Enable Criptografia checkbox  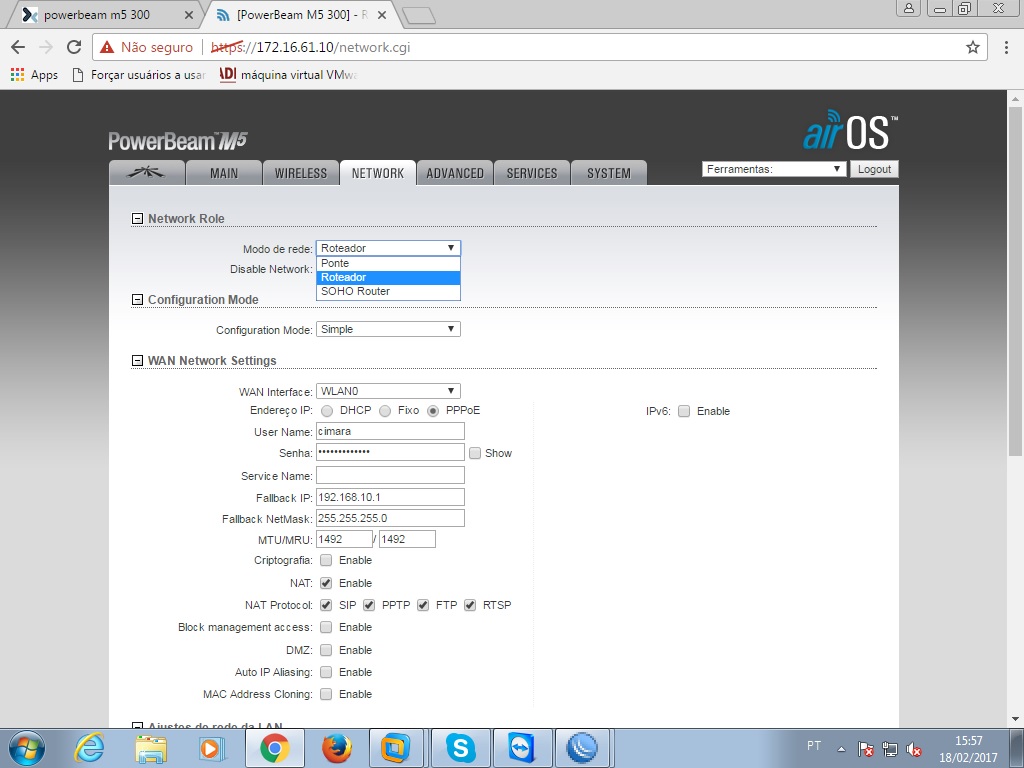coord(326,560)
